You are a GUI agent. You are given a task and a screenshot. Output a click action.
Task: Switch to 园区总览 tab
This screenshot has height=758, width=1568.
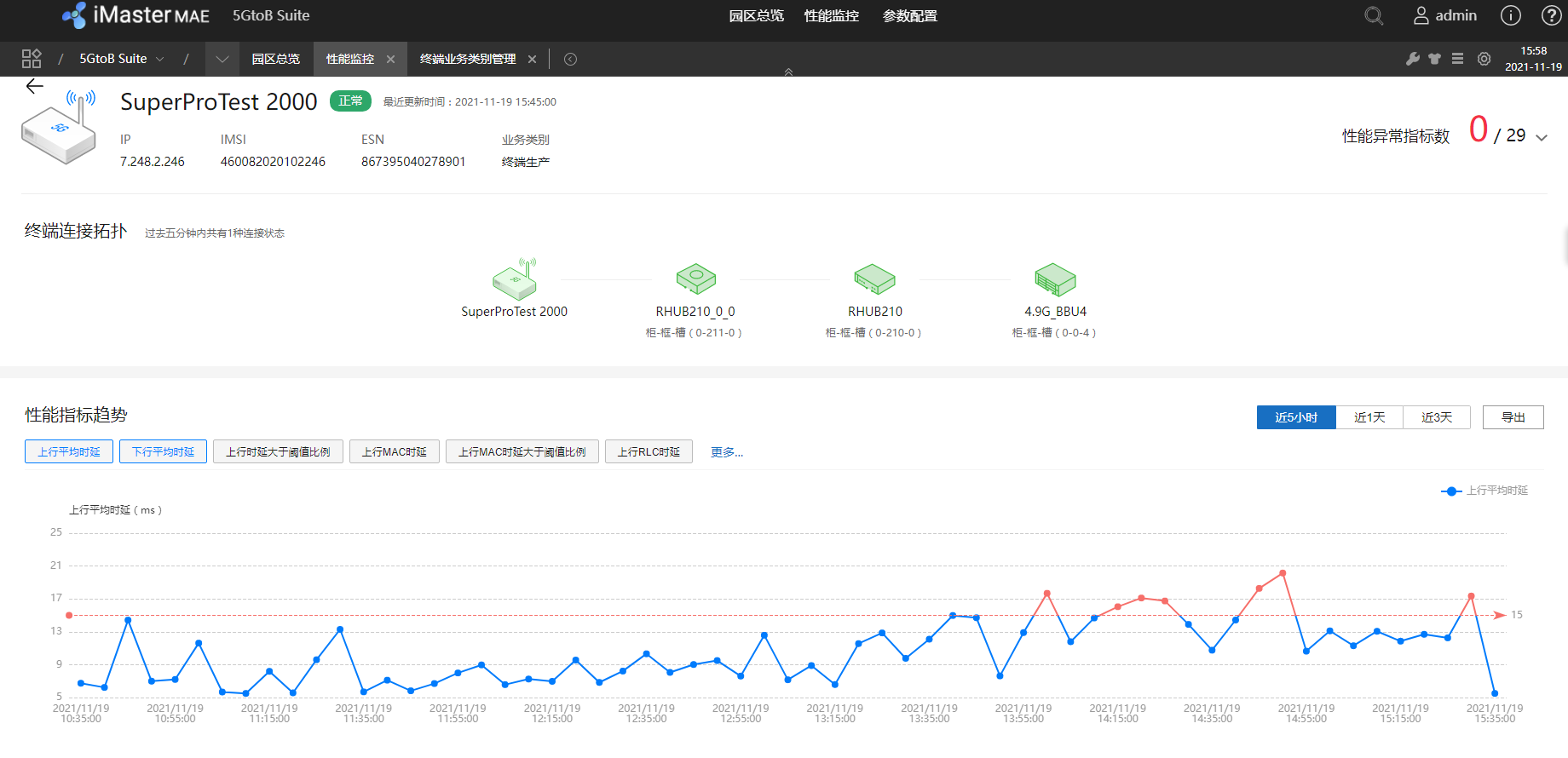click(x=276, y=59)
